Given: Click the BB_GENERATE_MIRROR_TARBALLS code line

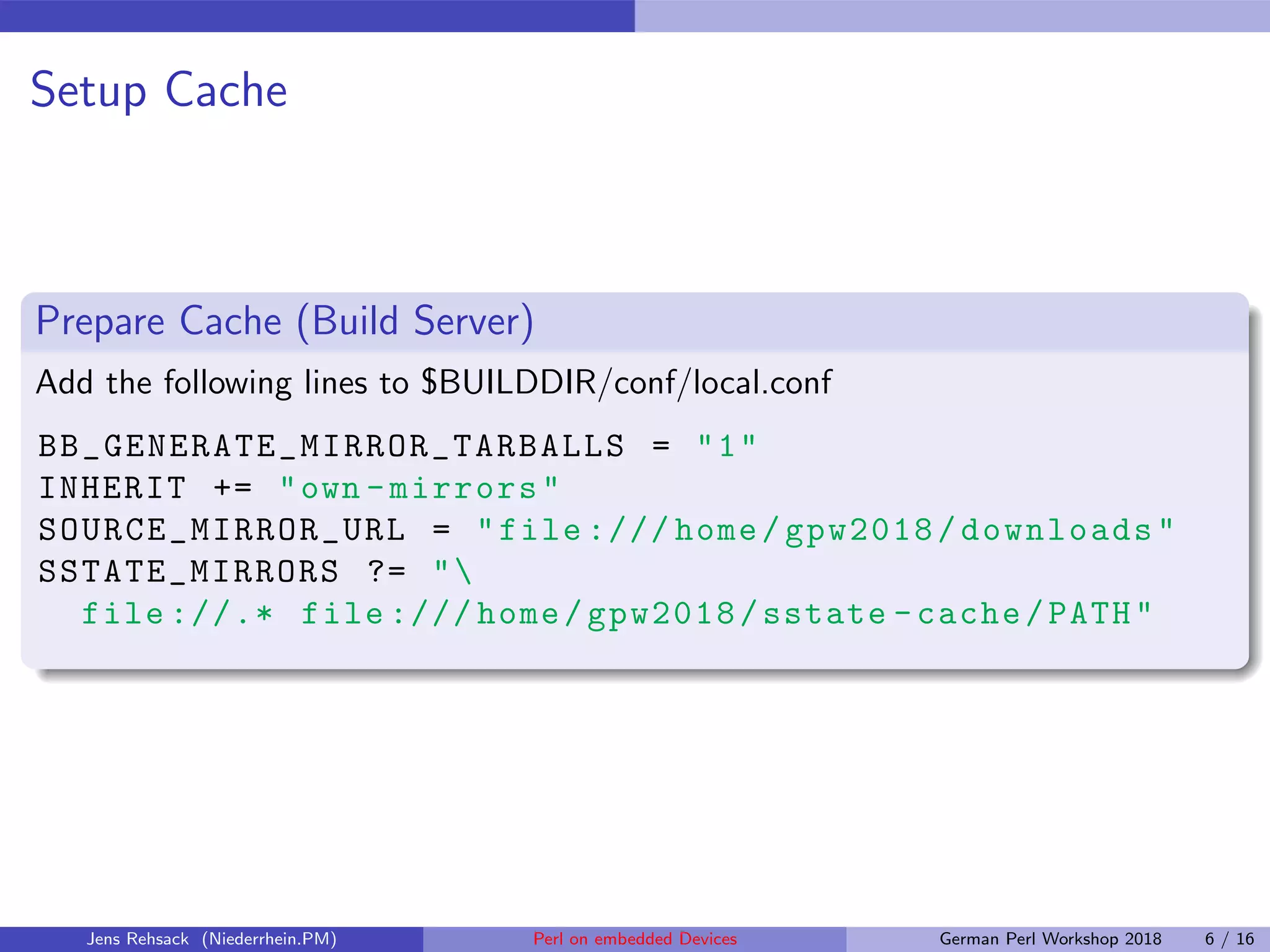Looking at the screenshot, I should tap(397, 446).
